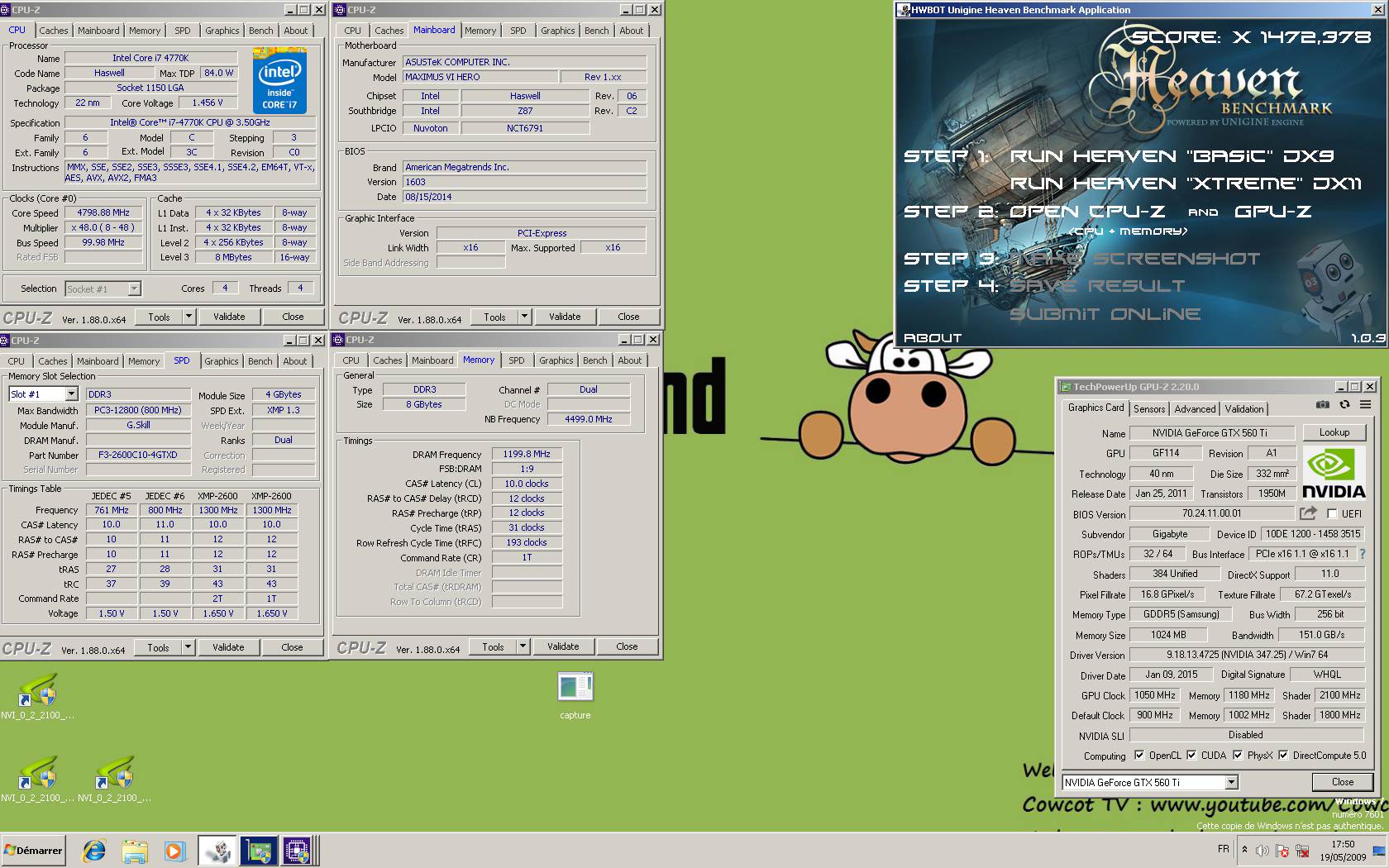Enable the UEFI checkbox in GPU-Z
The width and height of the screenshot is (1389, 868).
[1332, 513]
